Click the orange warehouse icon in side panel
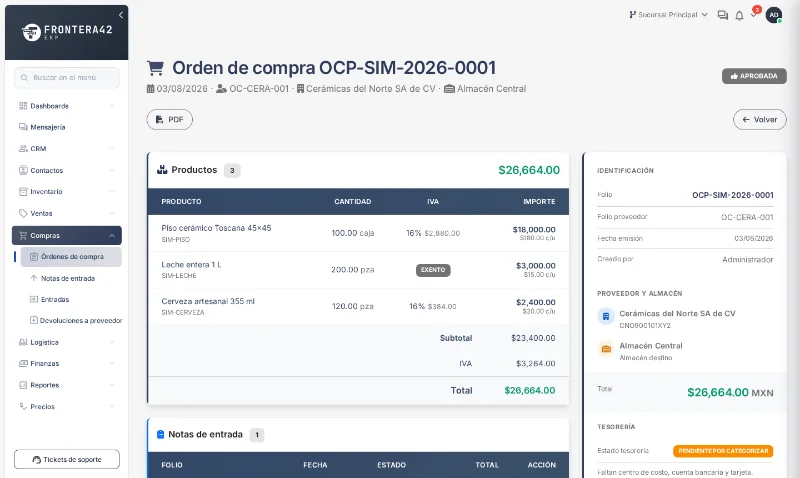Viewport: 800px width, 478px height. (606, 349)
